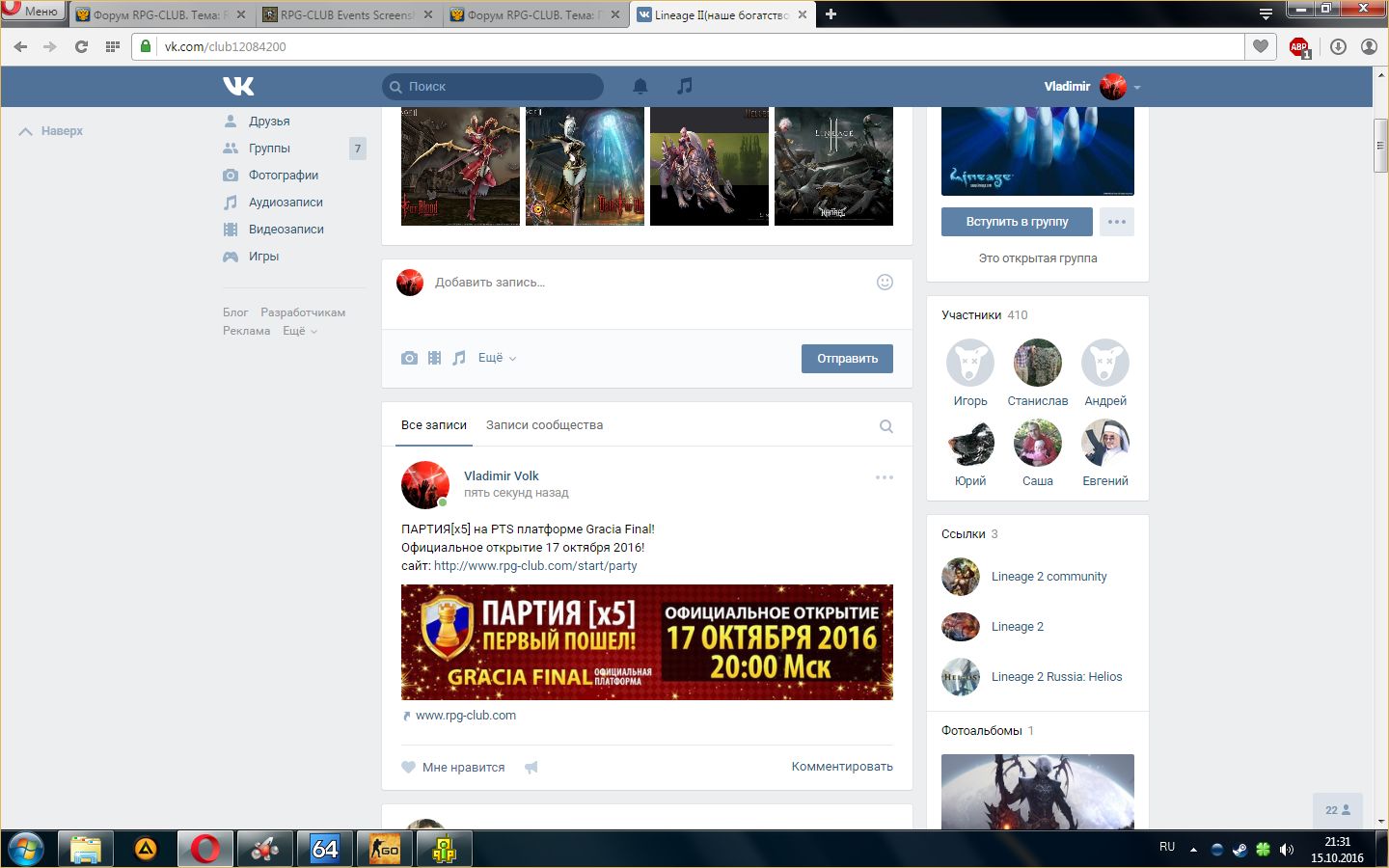
Task: Open a new browser tab
Action: [831, 14]
